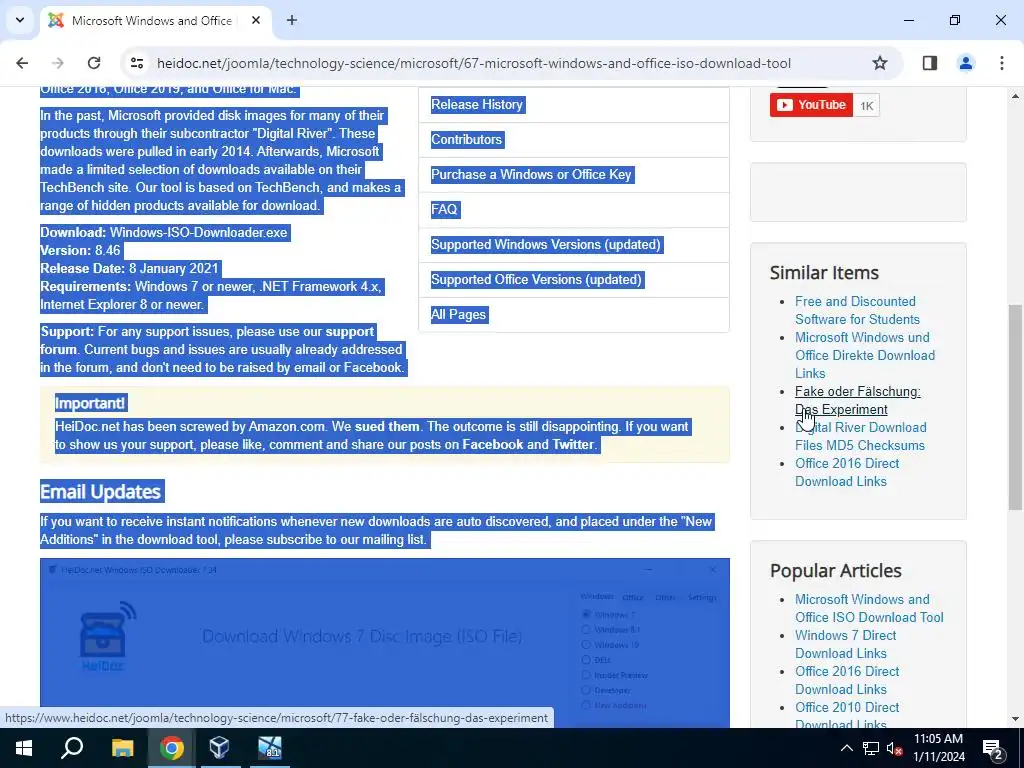
Task: Open File Explorer from taskbar
Action: point(122,748)
